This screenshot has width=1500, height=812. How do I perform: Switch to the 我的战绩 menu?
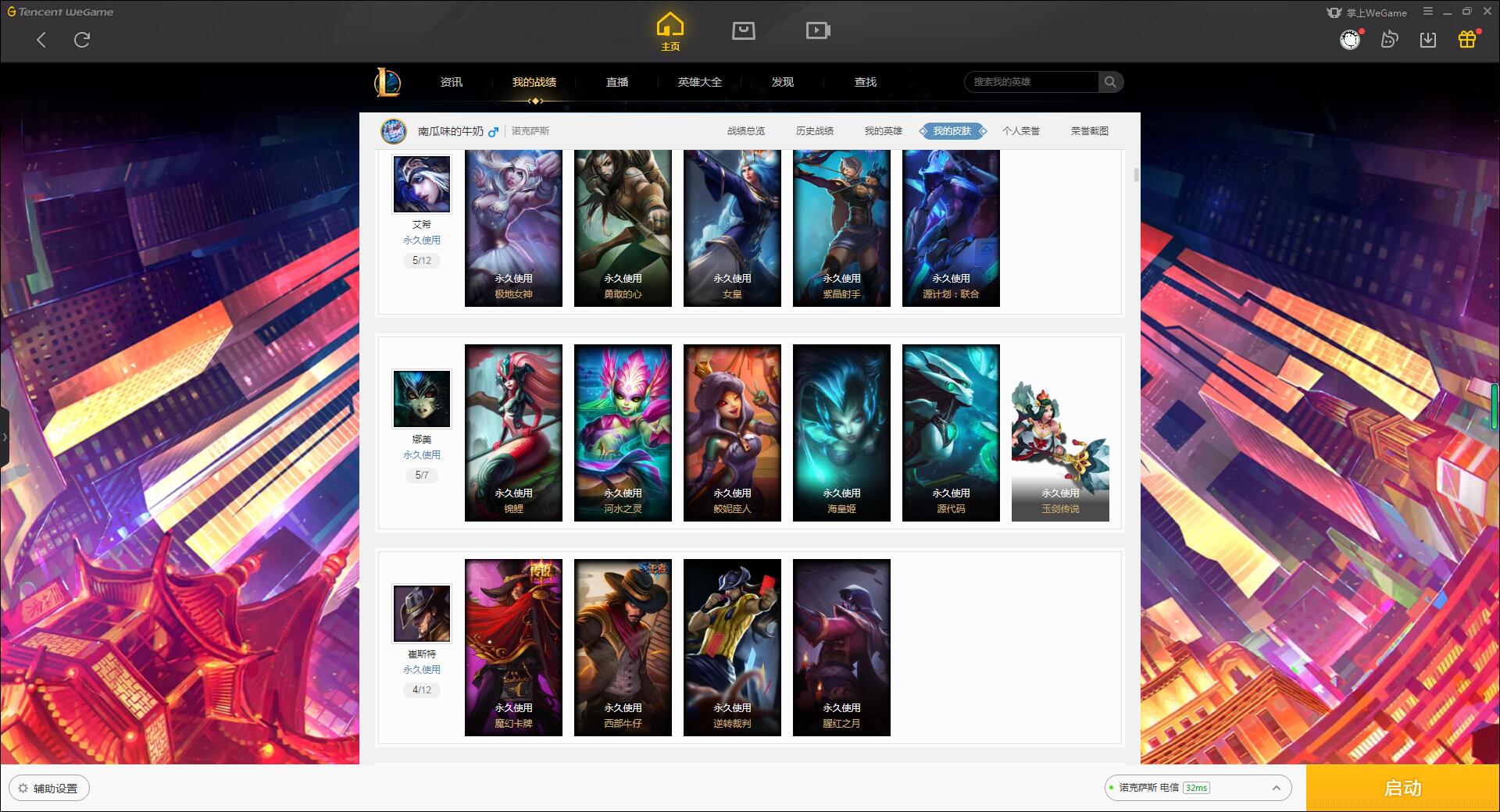534,82
